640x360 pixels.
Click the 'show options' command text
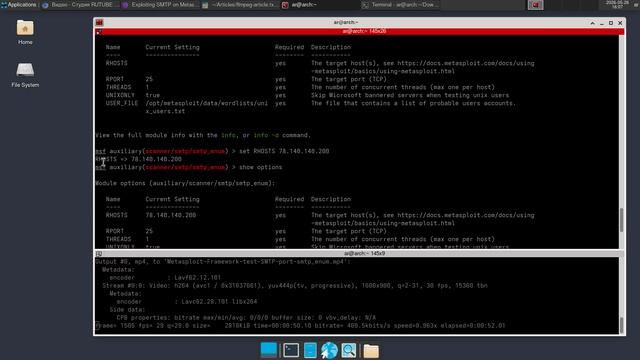[260, 167]
